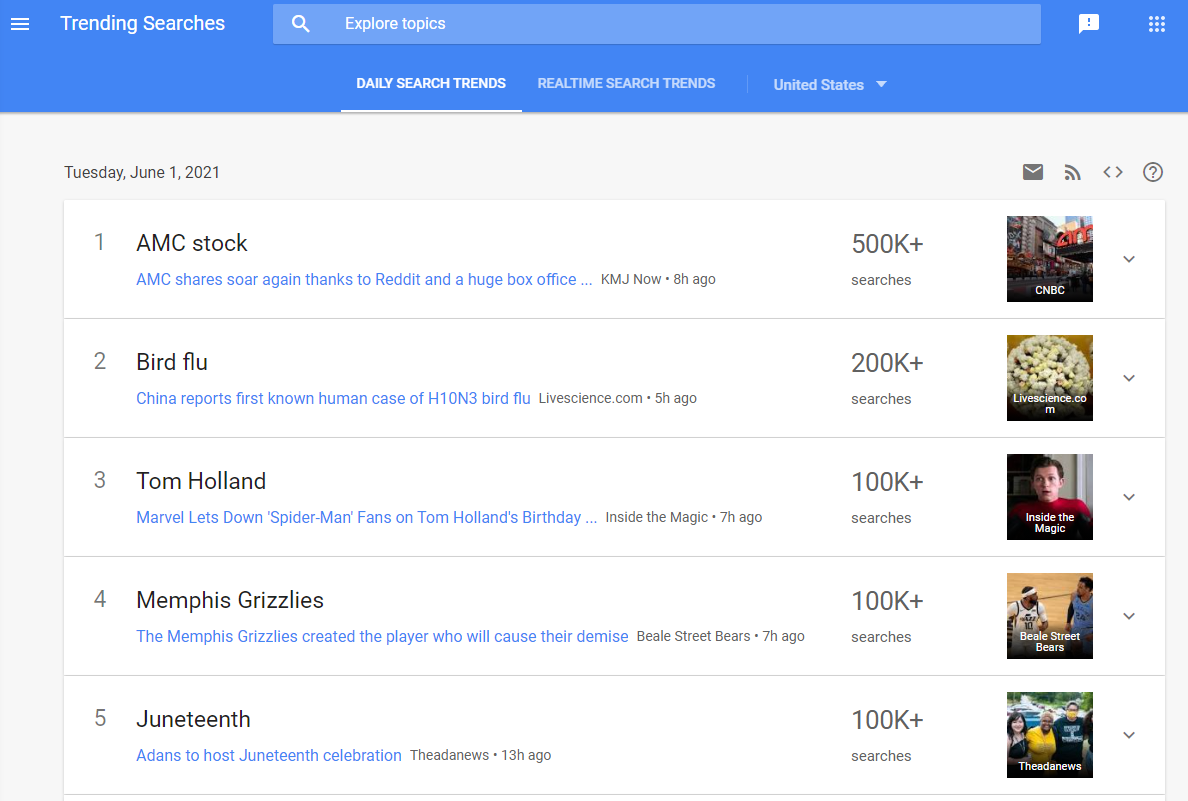Screen dimensions: 1188x801
Task: Open the H10N3 bird flu article link
Action: 333,399
